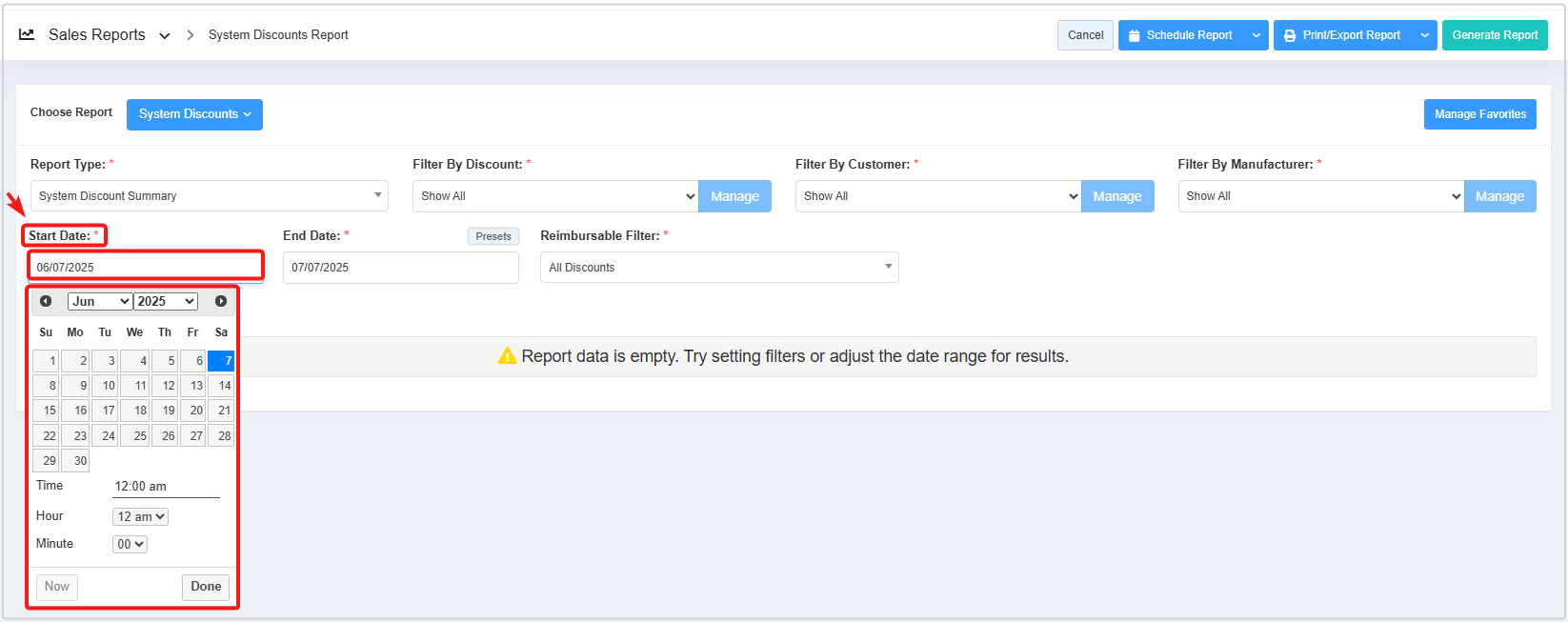Click the Presets button near End Date
Viewport: 1568px width, 622px height.
[x=493, y=236]
